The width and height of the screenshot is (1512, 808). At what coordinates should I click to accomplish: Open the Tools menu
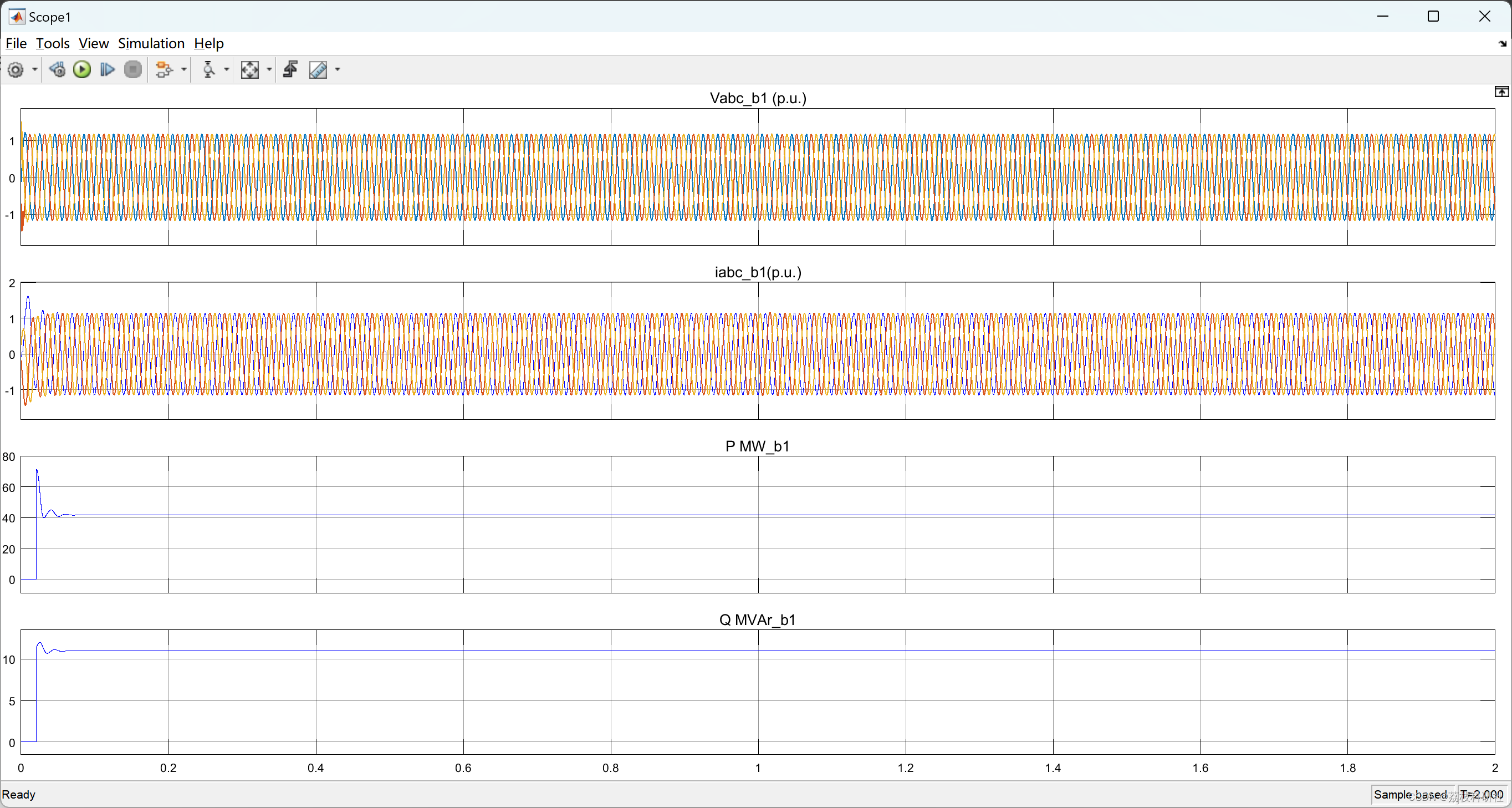(52, 43)
